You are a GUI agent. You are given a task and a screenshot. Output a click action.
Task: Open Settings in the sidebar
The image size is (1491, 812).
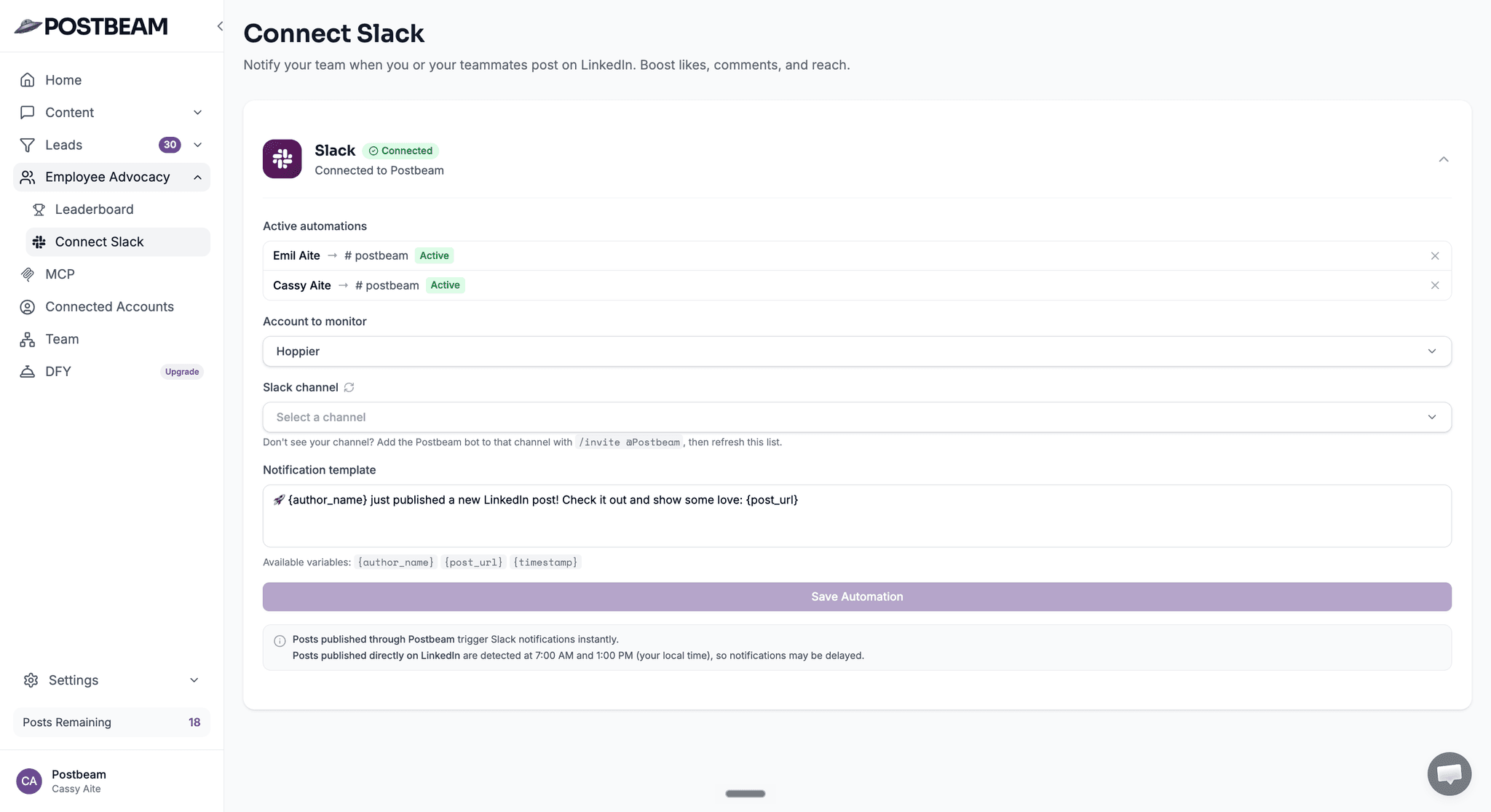pyautogui.click(x=111, y=680)
